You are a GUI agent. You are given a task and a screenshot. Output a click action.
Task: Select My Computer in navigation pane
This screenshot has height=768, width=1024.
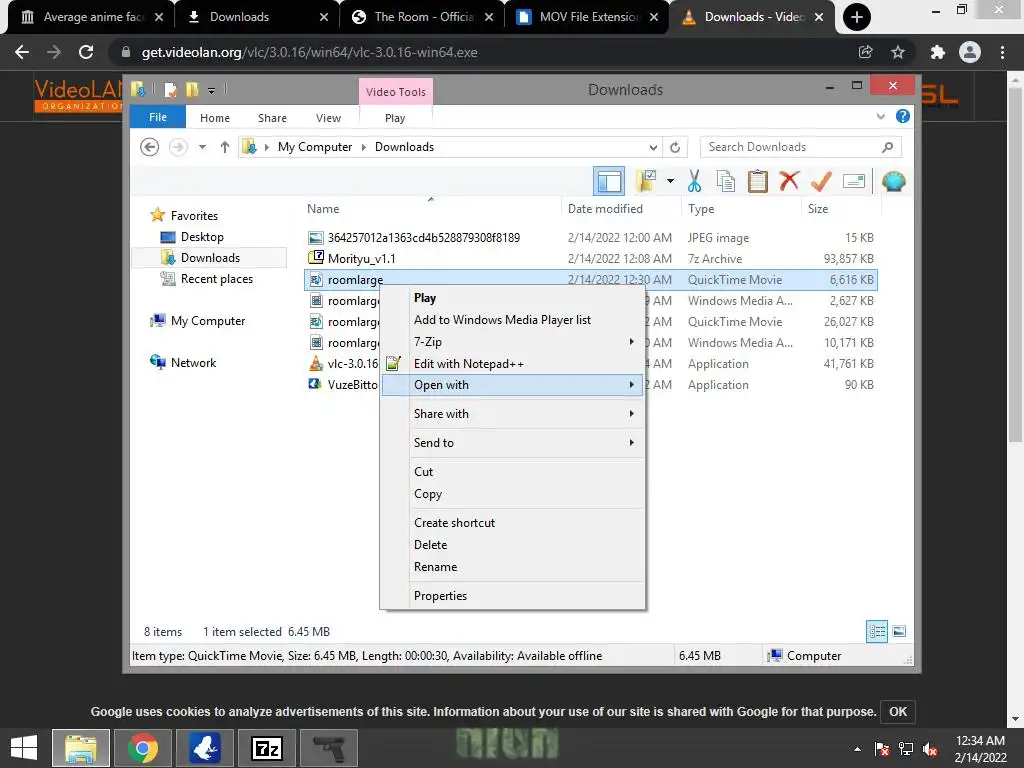pos(208,321)
